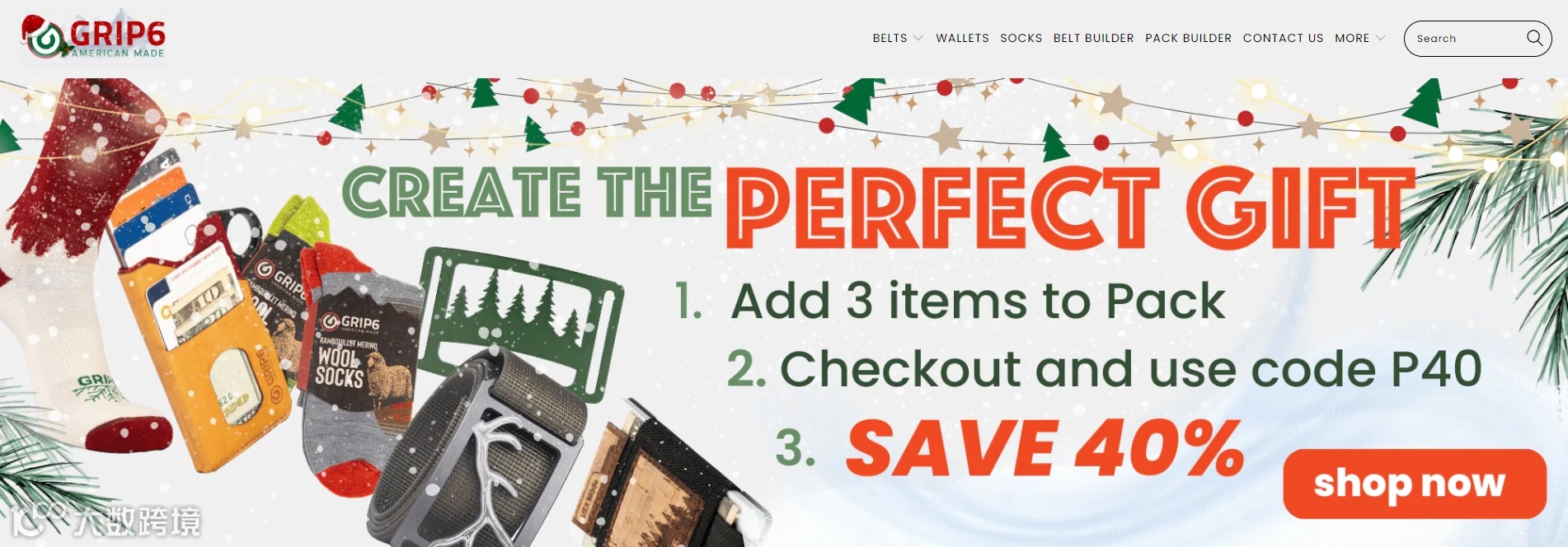
Task: Click the orange shop now button
Action: tap(1415, 484)
